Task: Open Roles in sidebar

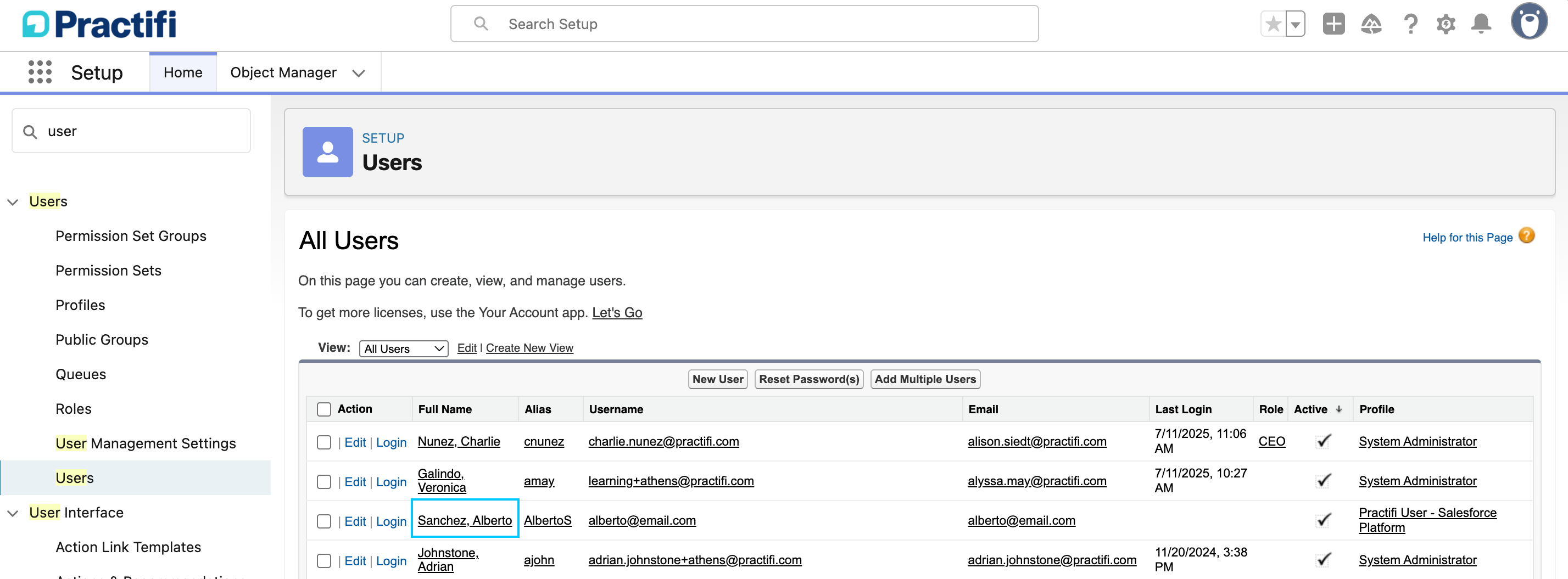Action: pos(74,409)
